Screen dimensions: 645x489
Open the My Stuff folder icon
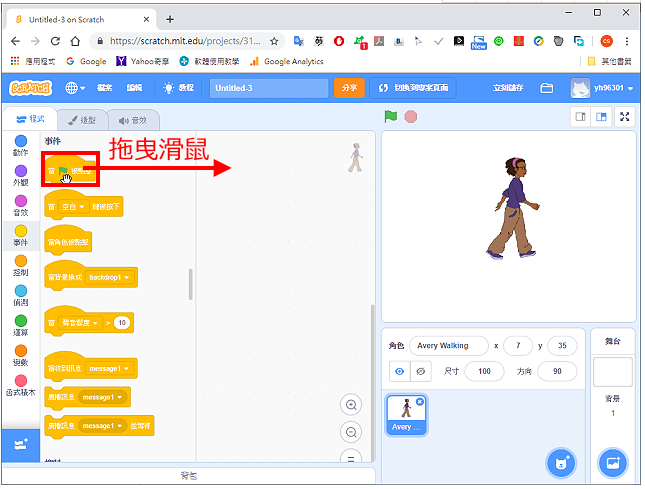[x=547, y=88]
